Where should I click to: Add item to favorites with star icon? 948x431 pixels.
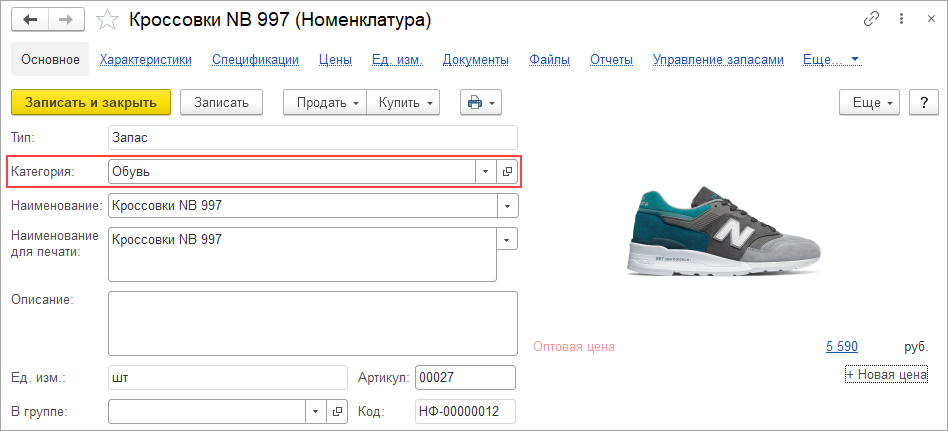[x=108, y=20]
